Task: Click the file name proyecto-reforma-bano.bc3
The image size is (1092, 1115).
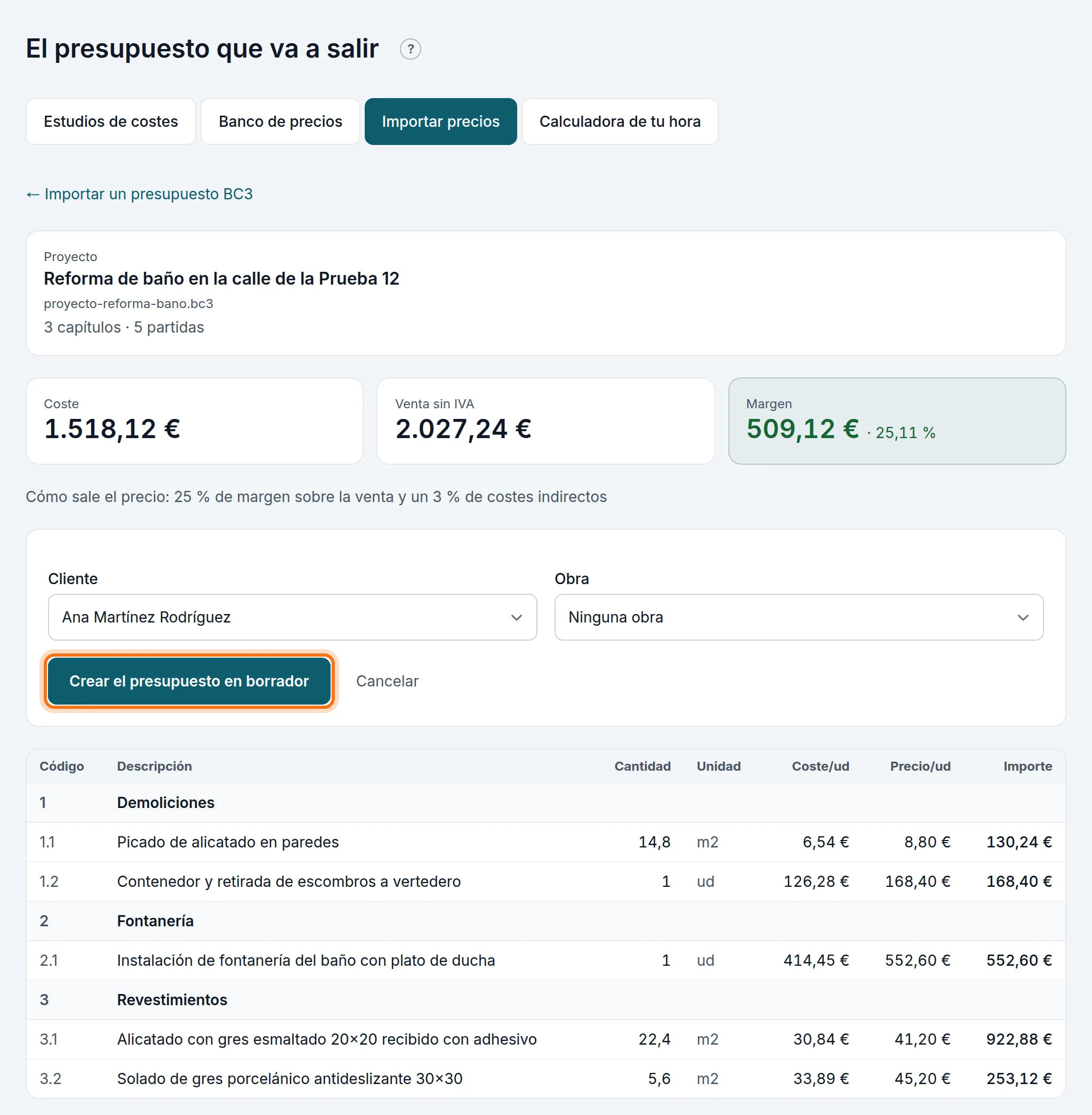Action: [x=129, y=304]
